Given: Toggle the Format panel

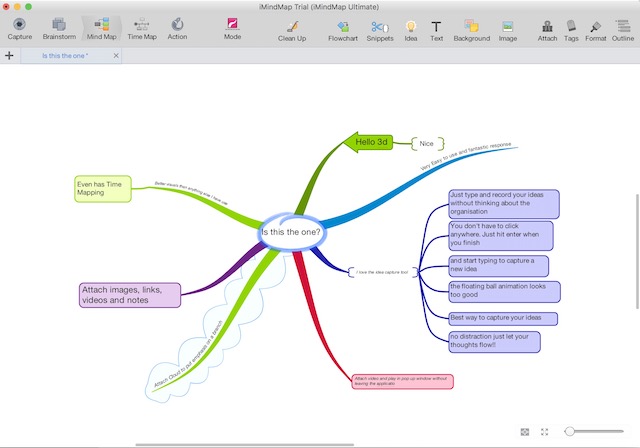Looking at the screenshot, I should 596,27.
